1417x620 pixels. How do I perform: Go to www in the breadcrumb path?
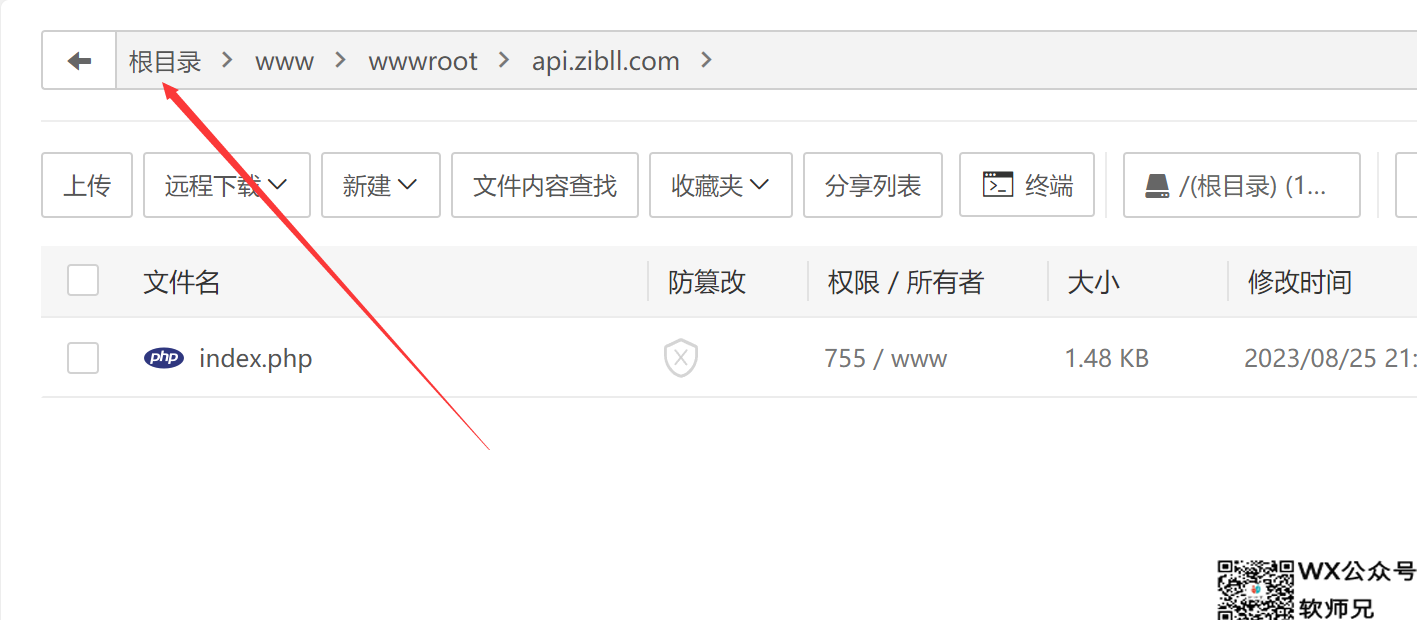(x=285, y=61)
